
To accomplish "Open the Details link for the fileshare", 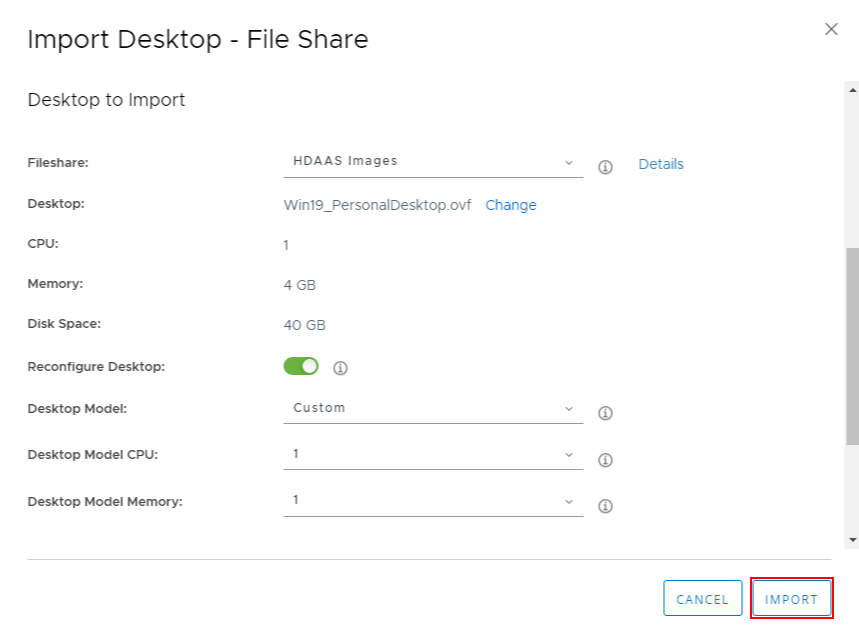I will (661, 164).
